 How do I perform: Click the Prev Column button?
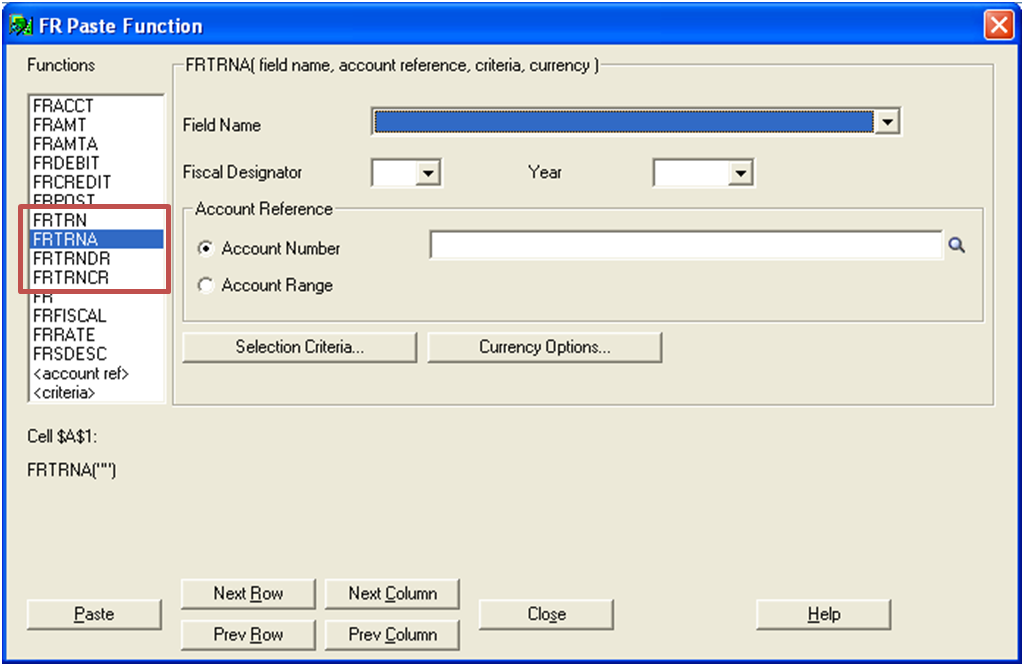[x=392, y=635]
